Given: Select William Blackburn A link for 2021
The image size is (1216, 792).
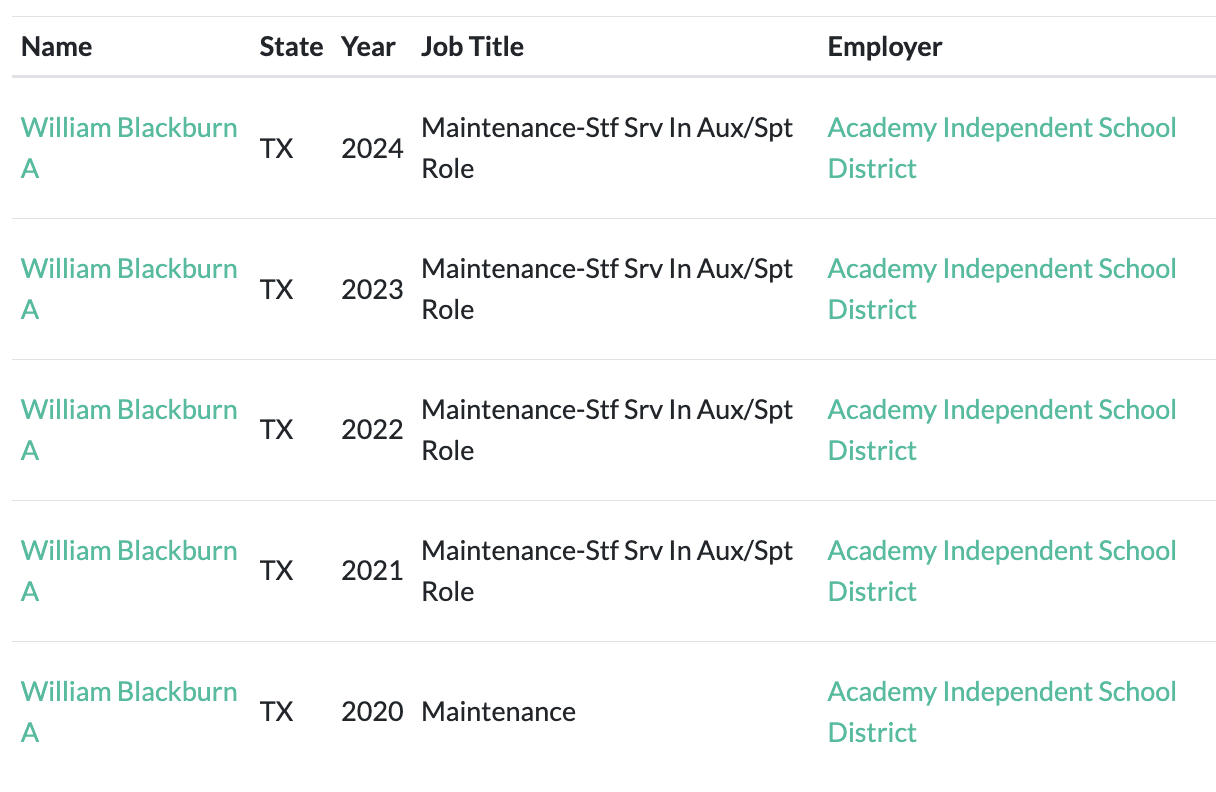Looking at the screenshot, I should click(x=129, y=552).
